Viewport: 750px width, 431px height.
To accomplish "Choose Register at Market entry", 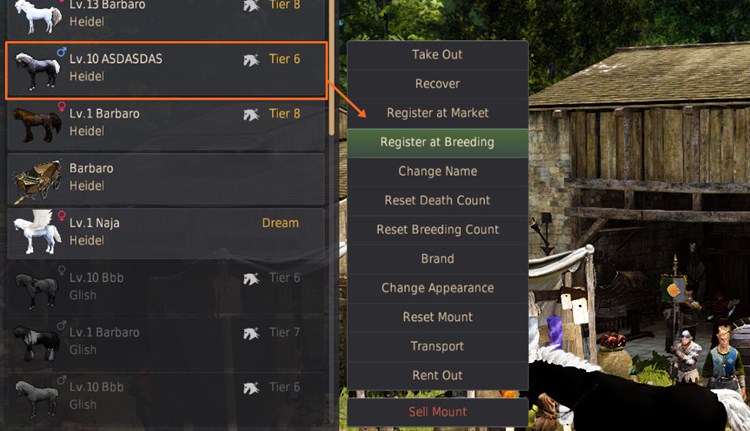I will pos(437,113).
